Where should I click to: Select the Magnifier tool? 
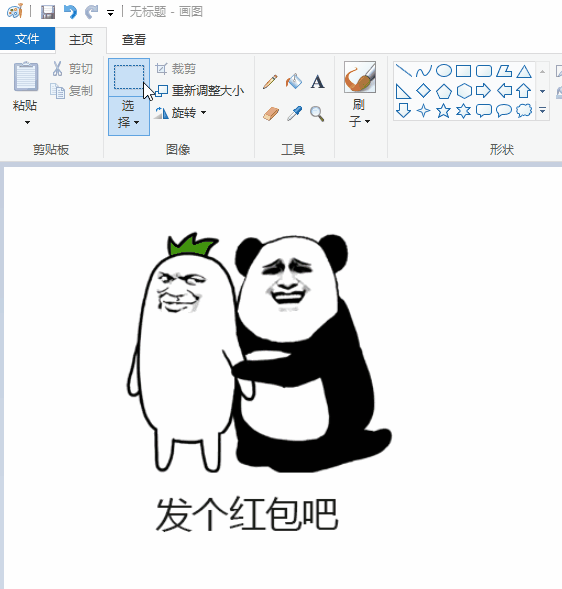[x=317, y=113]
